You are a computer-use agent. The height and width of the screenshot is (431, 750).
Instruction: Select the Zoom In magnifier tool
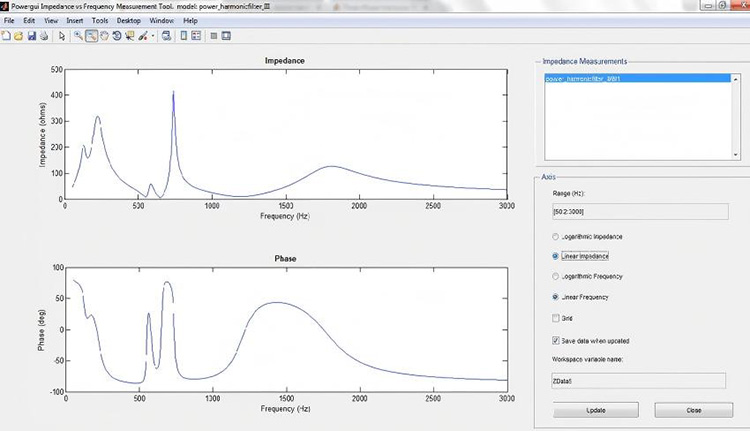click(78, 36)
